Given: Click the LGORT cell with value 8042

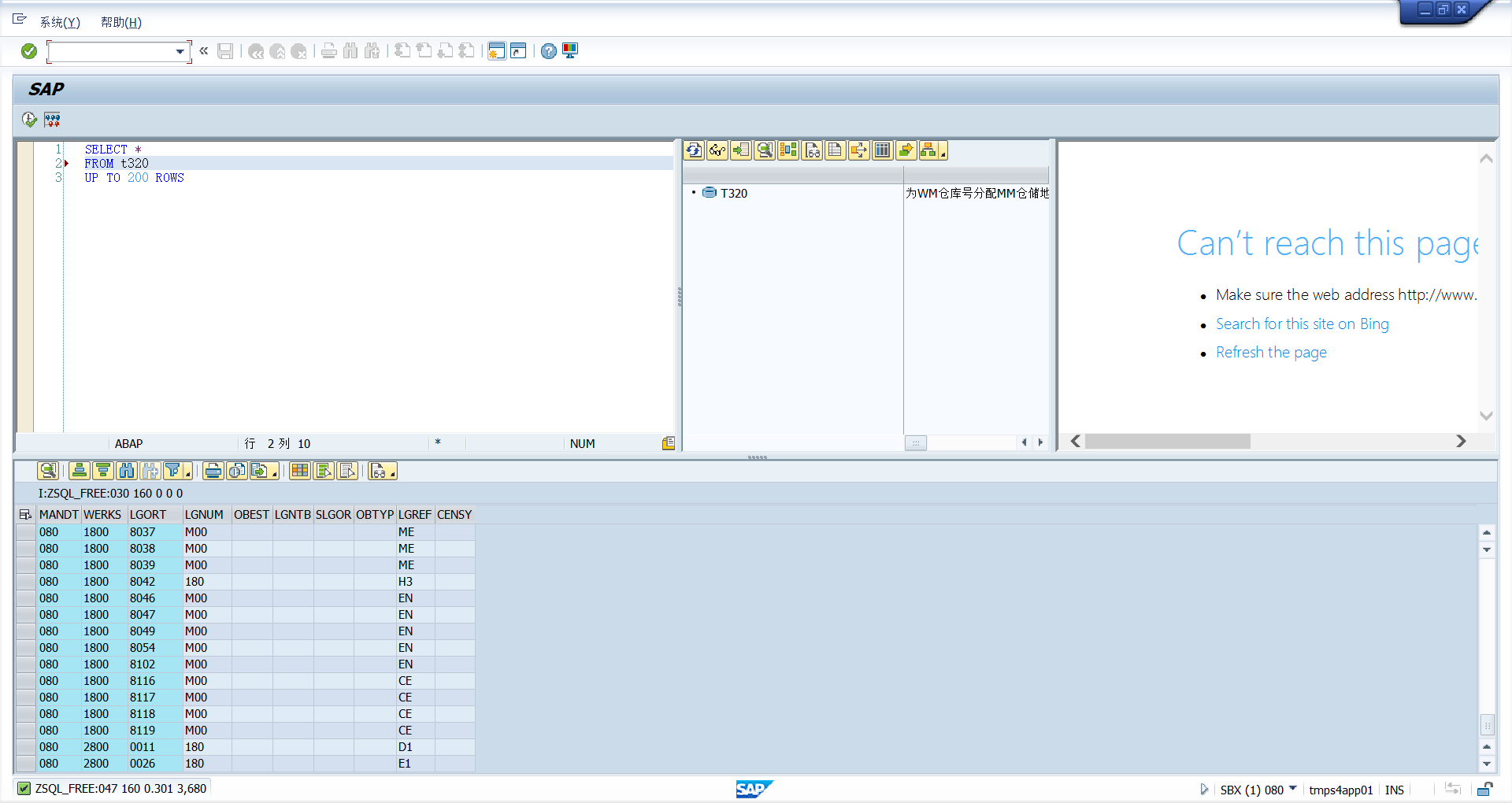Looking at the screenshot, I should pyautogui.click(x=154, y=582).
